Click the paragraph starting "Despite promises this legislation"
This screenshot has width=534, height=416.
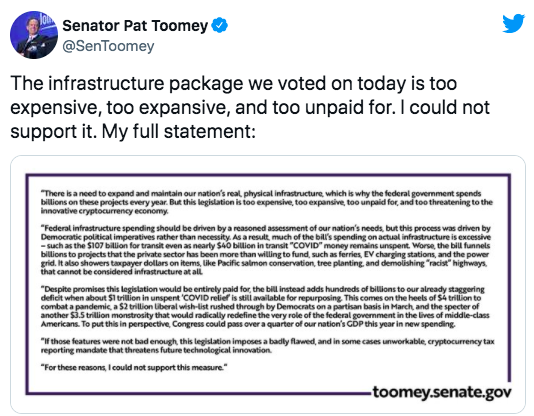[x=265, y=307]
